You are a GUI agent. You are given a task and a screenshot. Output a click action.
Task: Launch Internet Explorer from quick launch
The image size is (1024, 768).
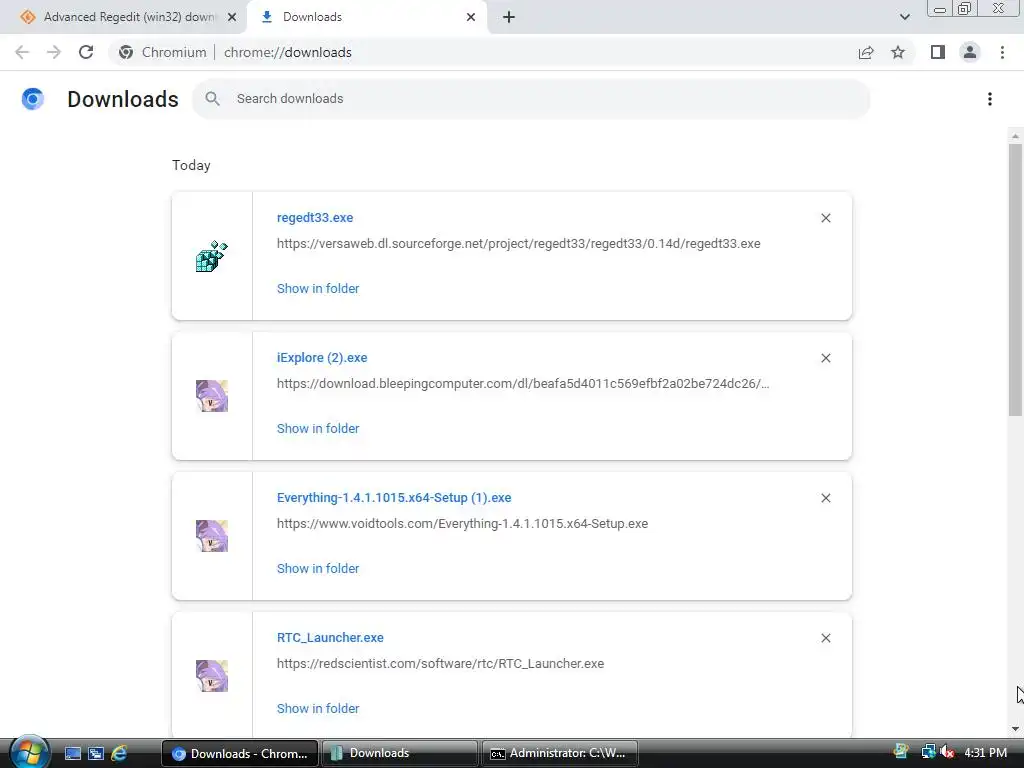(x=119, y=754)
